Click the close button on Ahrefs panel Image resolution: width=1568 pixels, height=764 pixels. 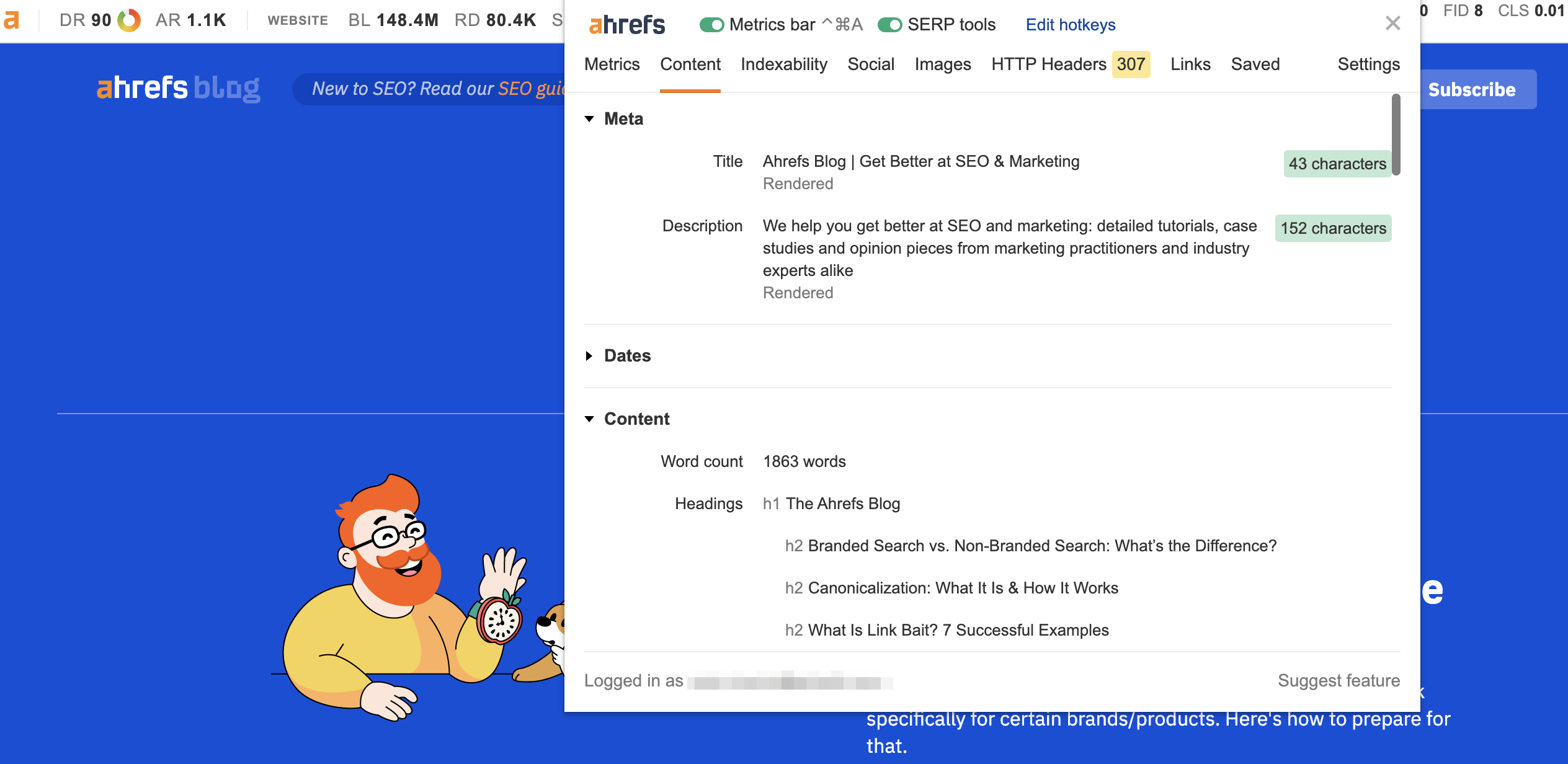pyautogui.click(x=1393, y=23)
